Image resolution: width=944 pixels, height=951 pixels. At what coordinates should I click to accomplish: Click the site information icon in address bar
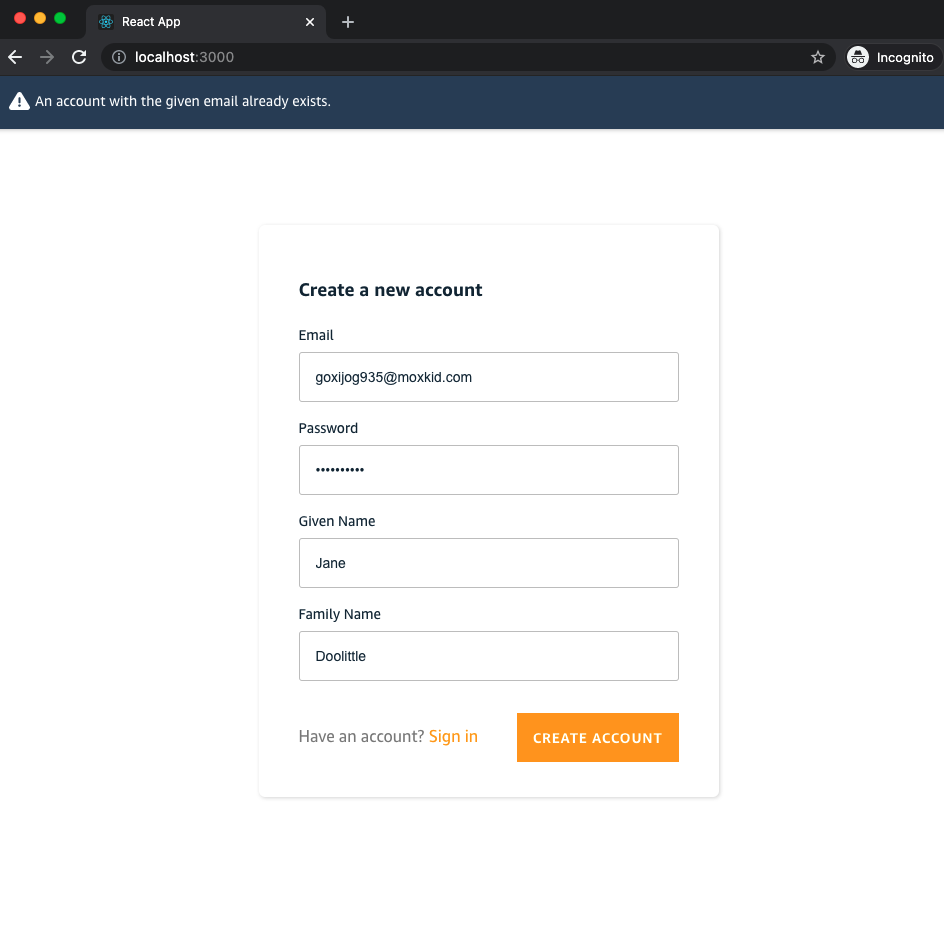120,57
